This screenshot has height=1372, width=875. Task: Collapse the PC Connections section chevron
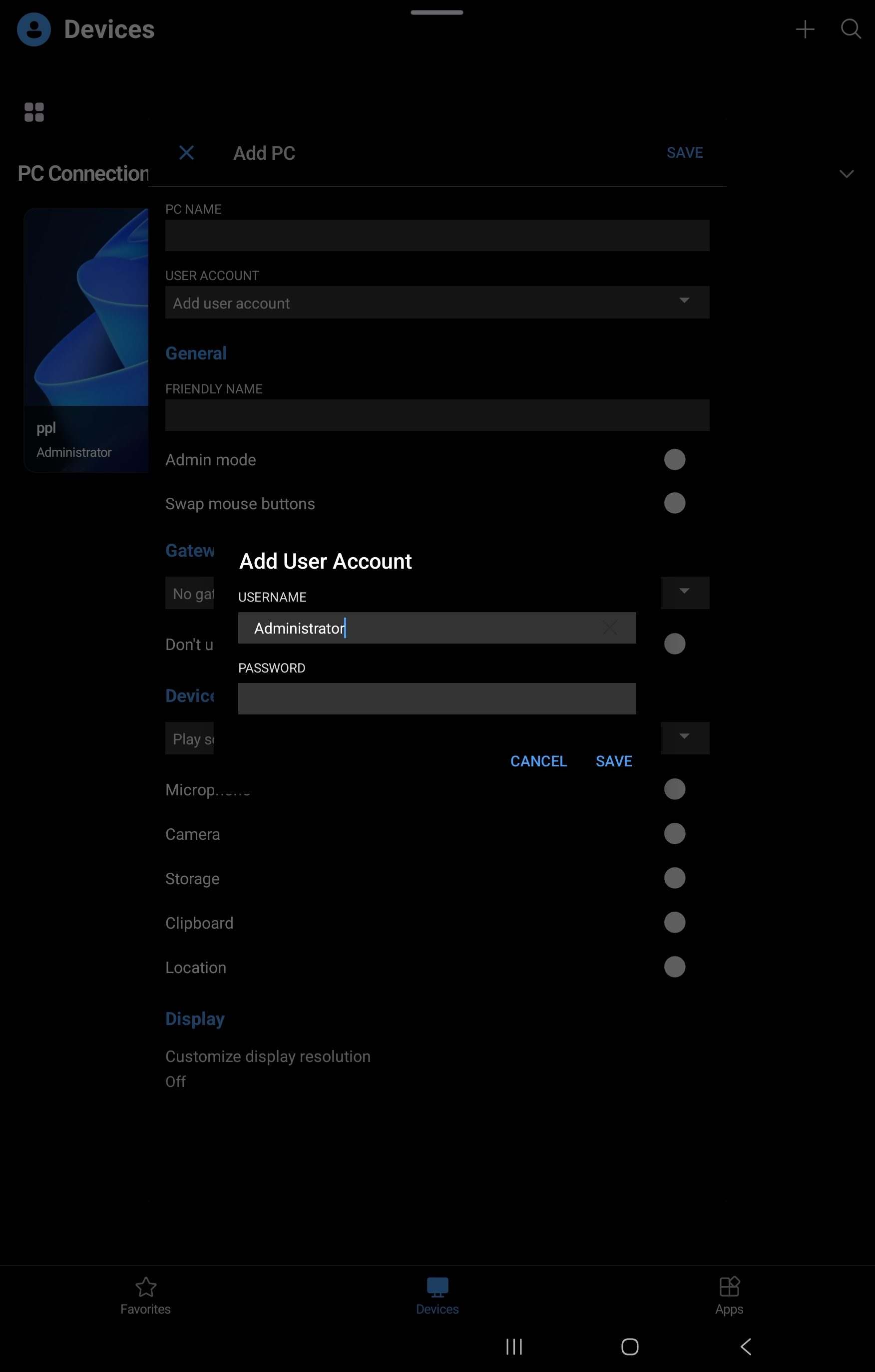coord(846,174)
